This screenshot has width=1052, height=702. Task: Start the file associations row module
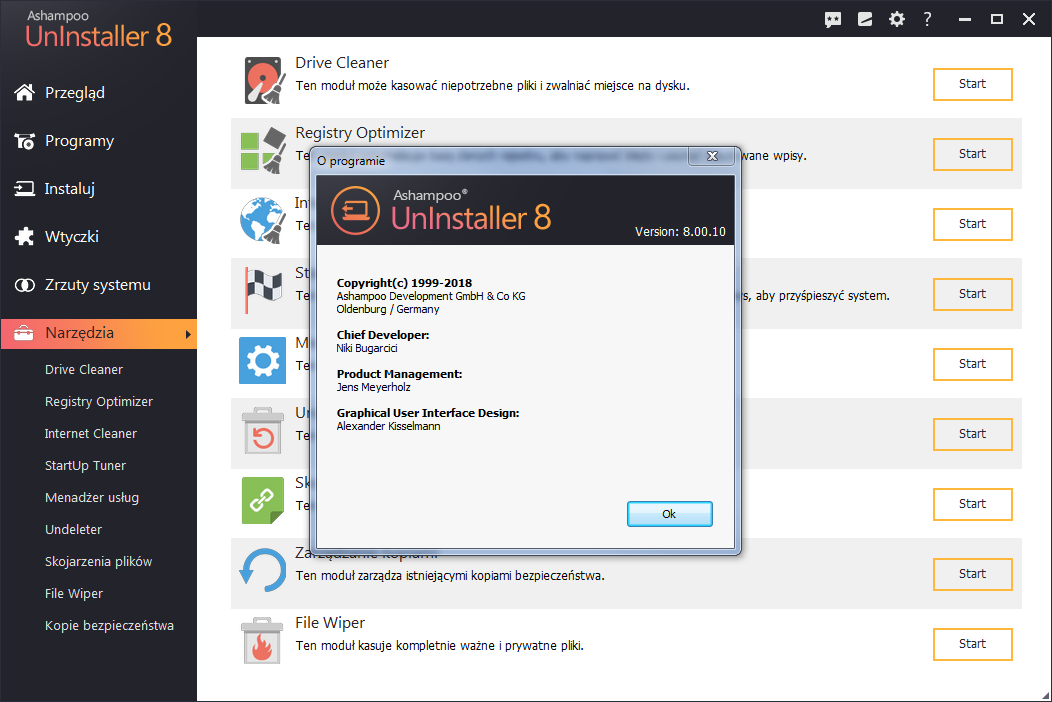point(972,503)
